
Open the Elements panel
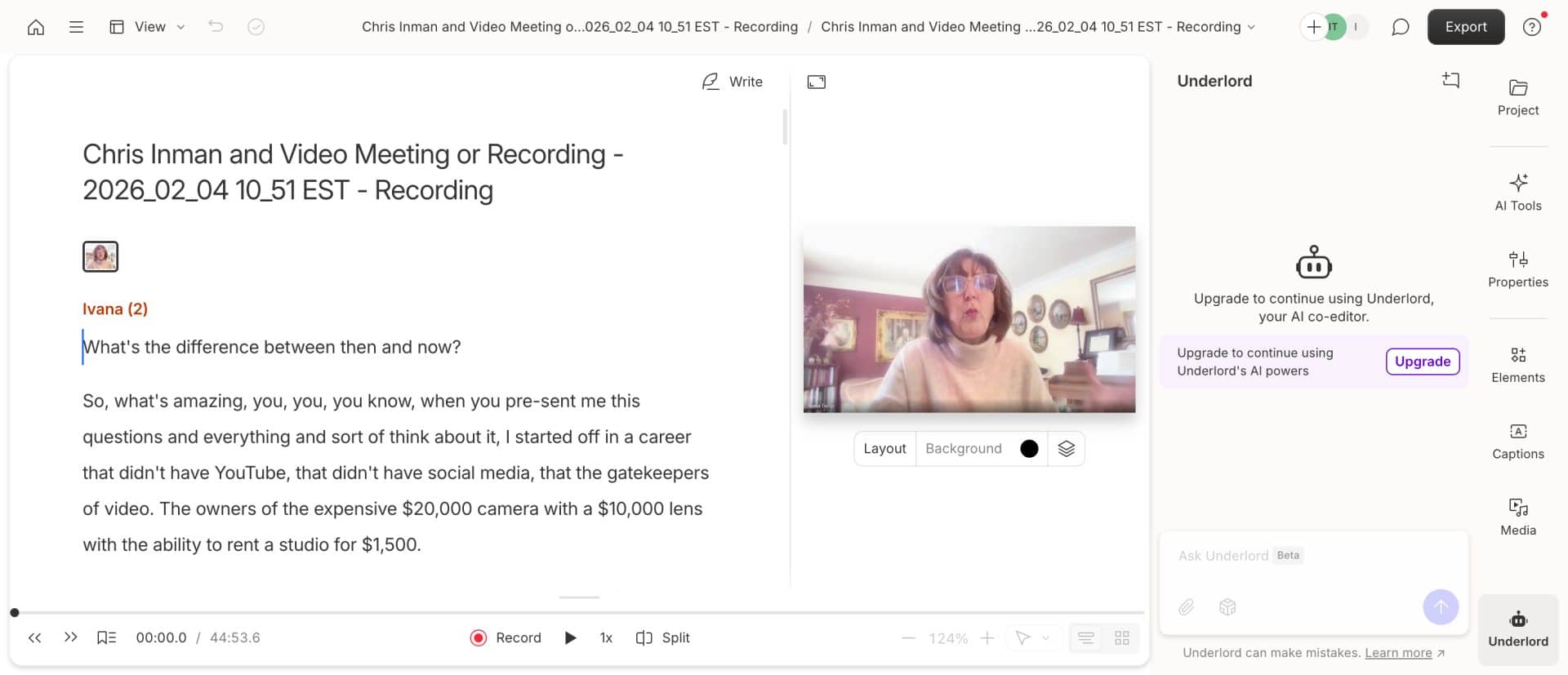(x=1517, y=364)
